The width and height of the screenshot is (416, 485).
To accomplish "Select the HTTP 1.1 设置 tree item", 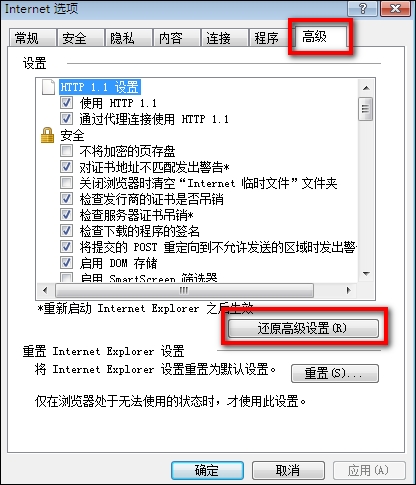I will (100, 87).
